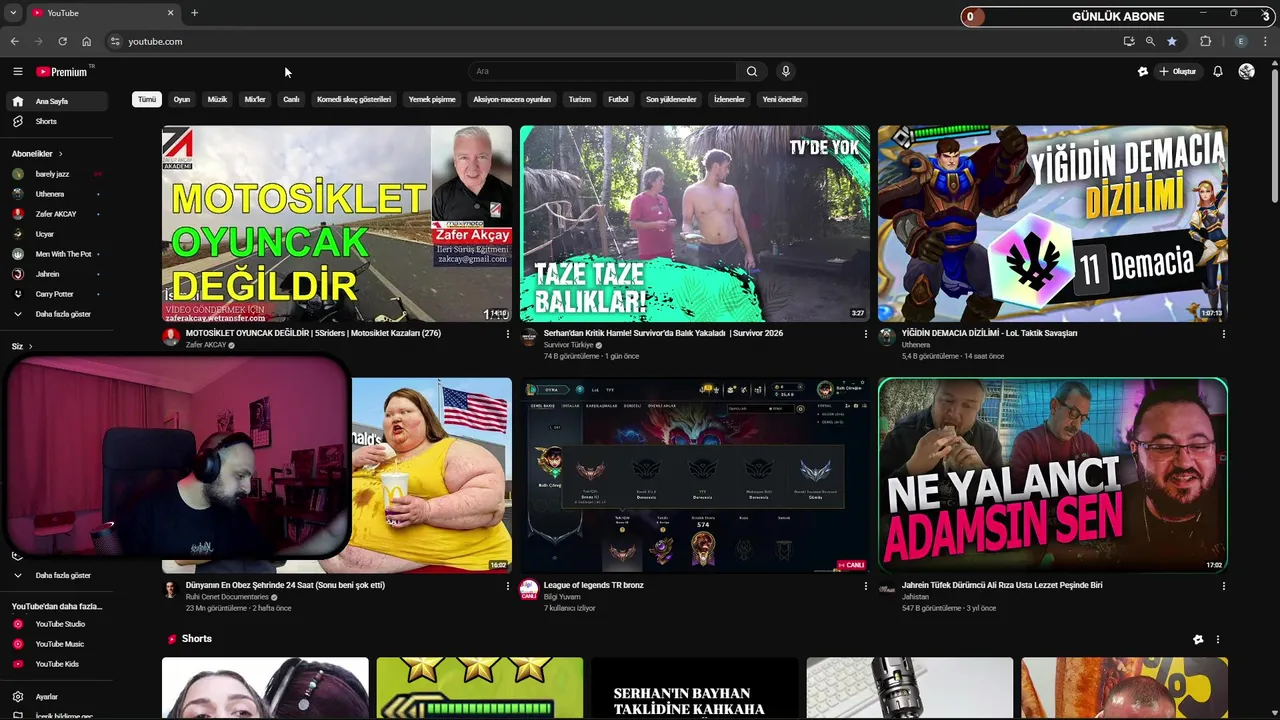Click the search magnifier button
This screenshot has width=1280, height=720.
coord(752,71)
